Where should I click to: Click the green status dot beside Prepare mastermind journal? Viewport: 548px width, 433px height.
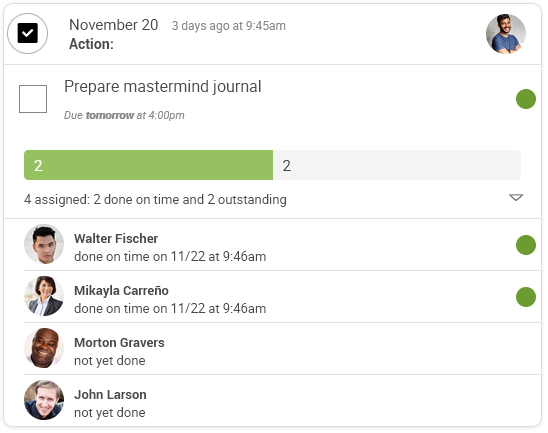[526, 99]
